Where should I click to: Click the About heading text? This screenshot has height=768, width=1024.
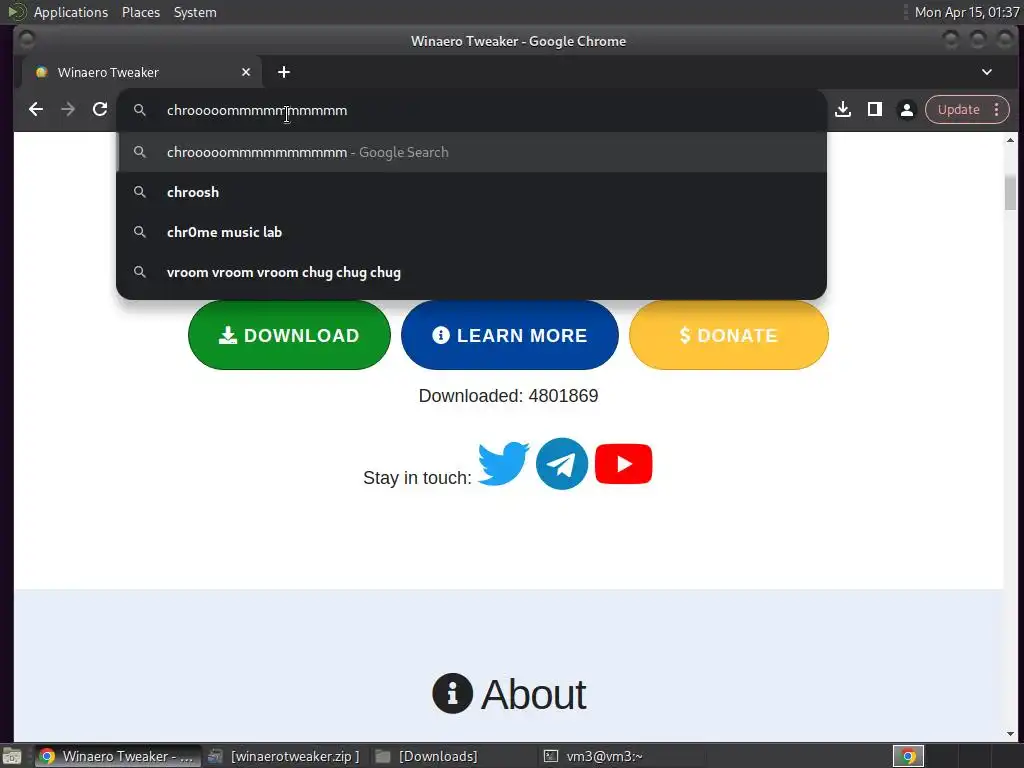pos(534,694)
